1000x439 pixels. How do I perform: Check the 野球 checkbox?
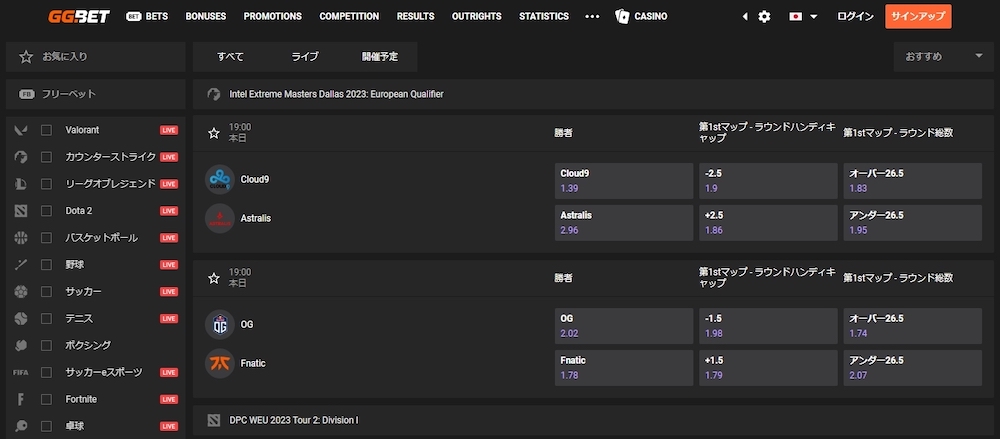click(x=47, y=265)
